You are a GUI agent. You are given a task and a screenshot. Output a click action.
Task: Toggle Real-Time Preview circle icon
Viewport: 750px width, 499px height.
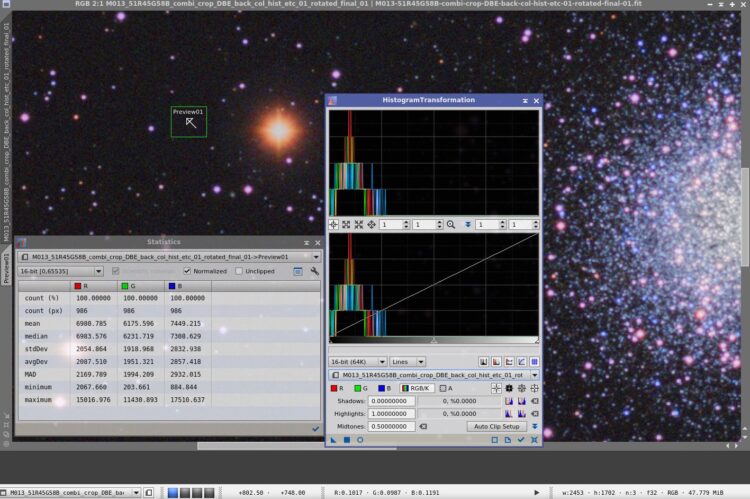click(360, 440)
